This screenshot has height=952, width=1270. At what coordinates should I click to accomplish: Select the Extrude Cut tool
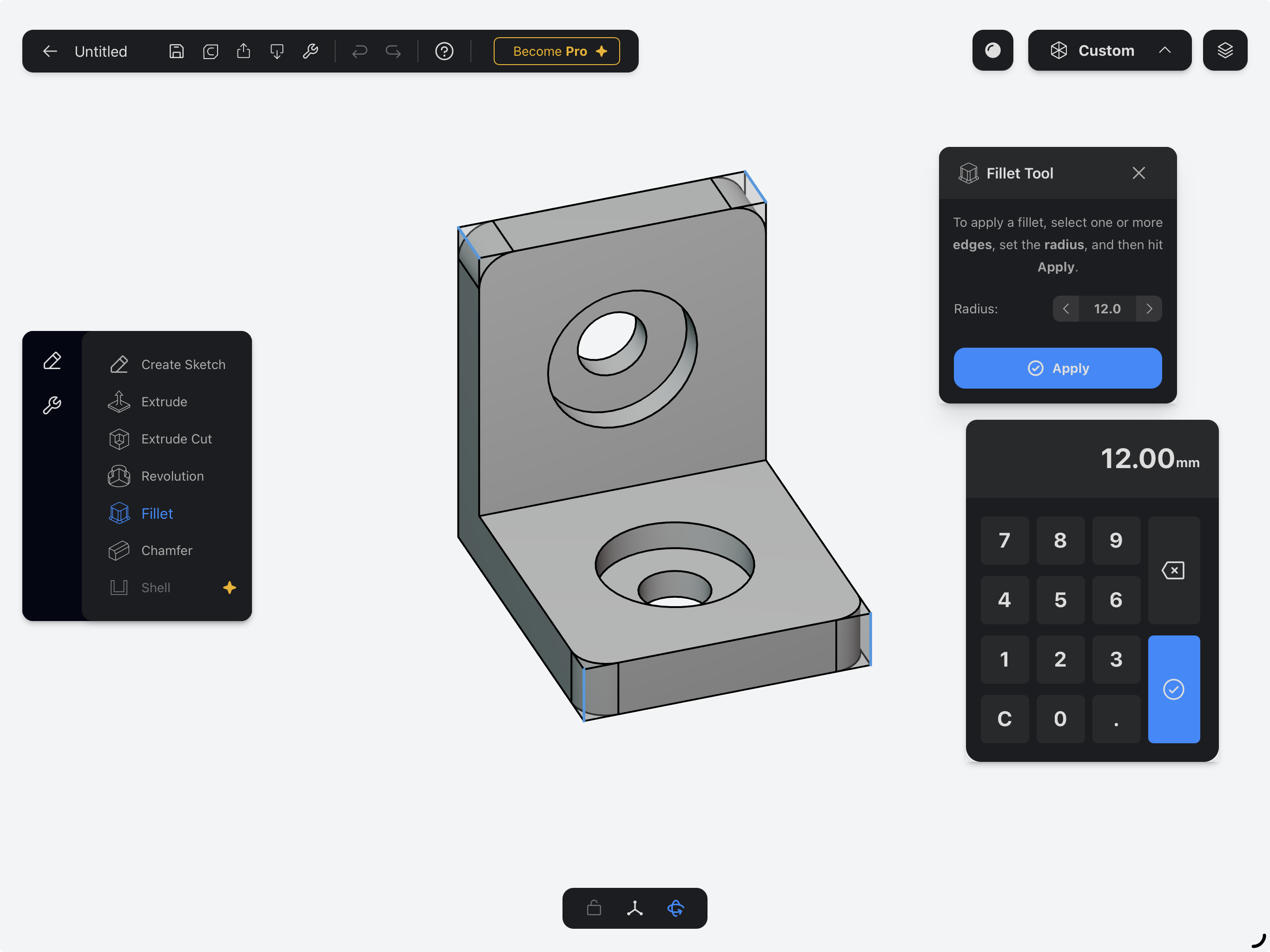(x=176, y=439)
